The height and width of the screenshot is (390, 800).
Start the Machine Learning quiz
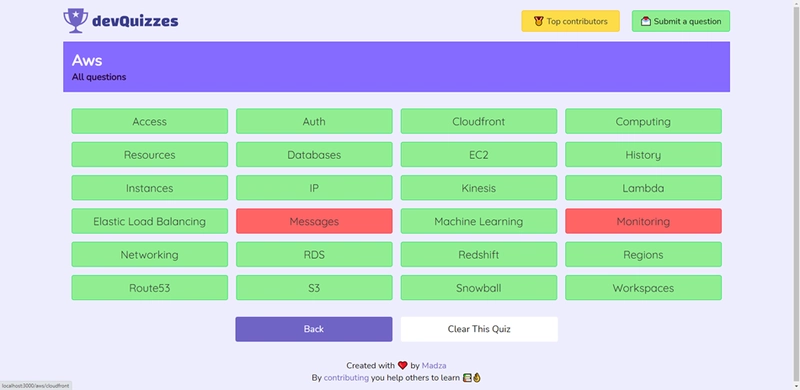pos(479,221)
